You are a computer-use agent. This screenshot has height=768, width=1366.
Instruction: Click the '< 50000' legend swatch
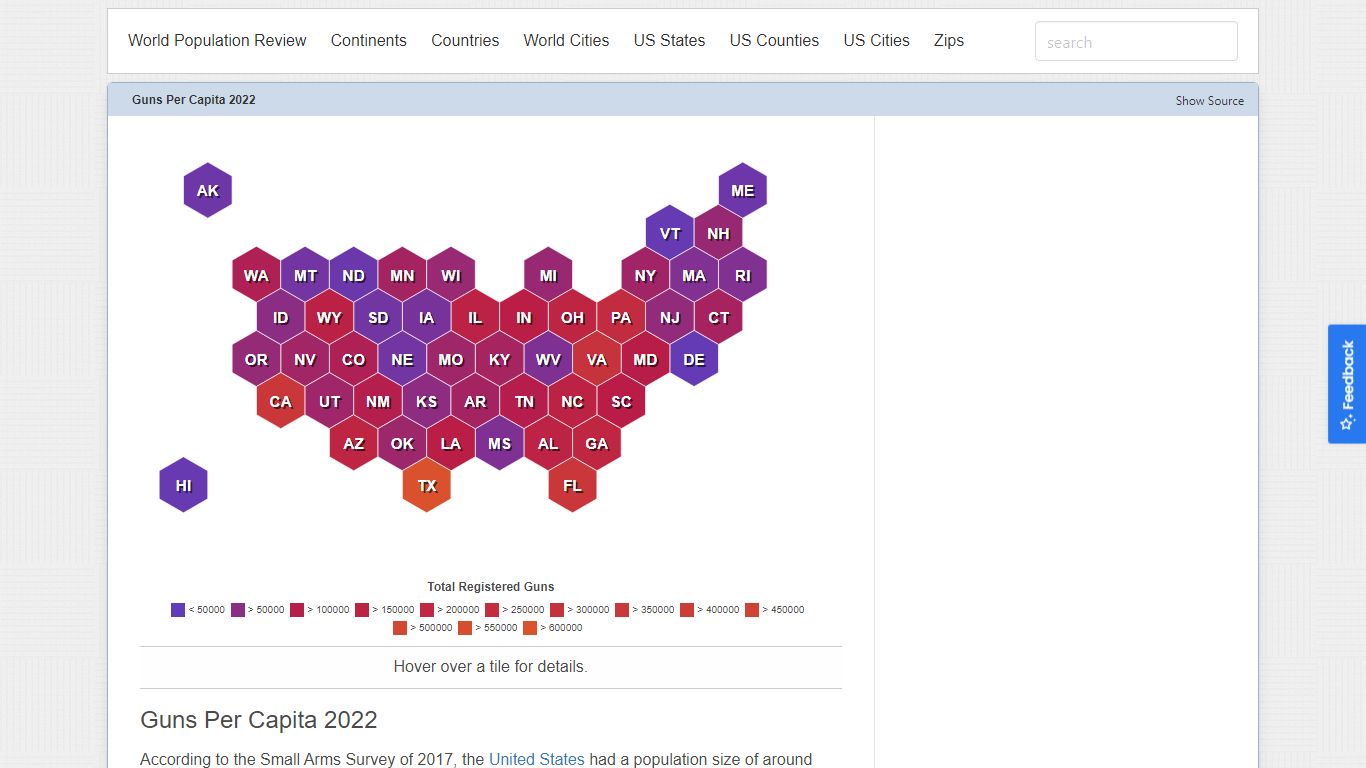178,610
